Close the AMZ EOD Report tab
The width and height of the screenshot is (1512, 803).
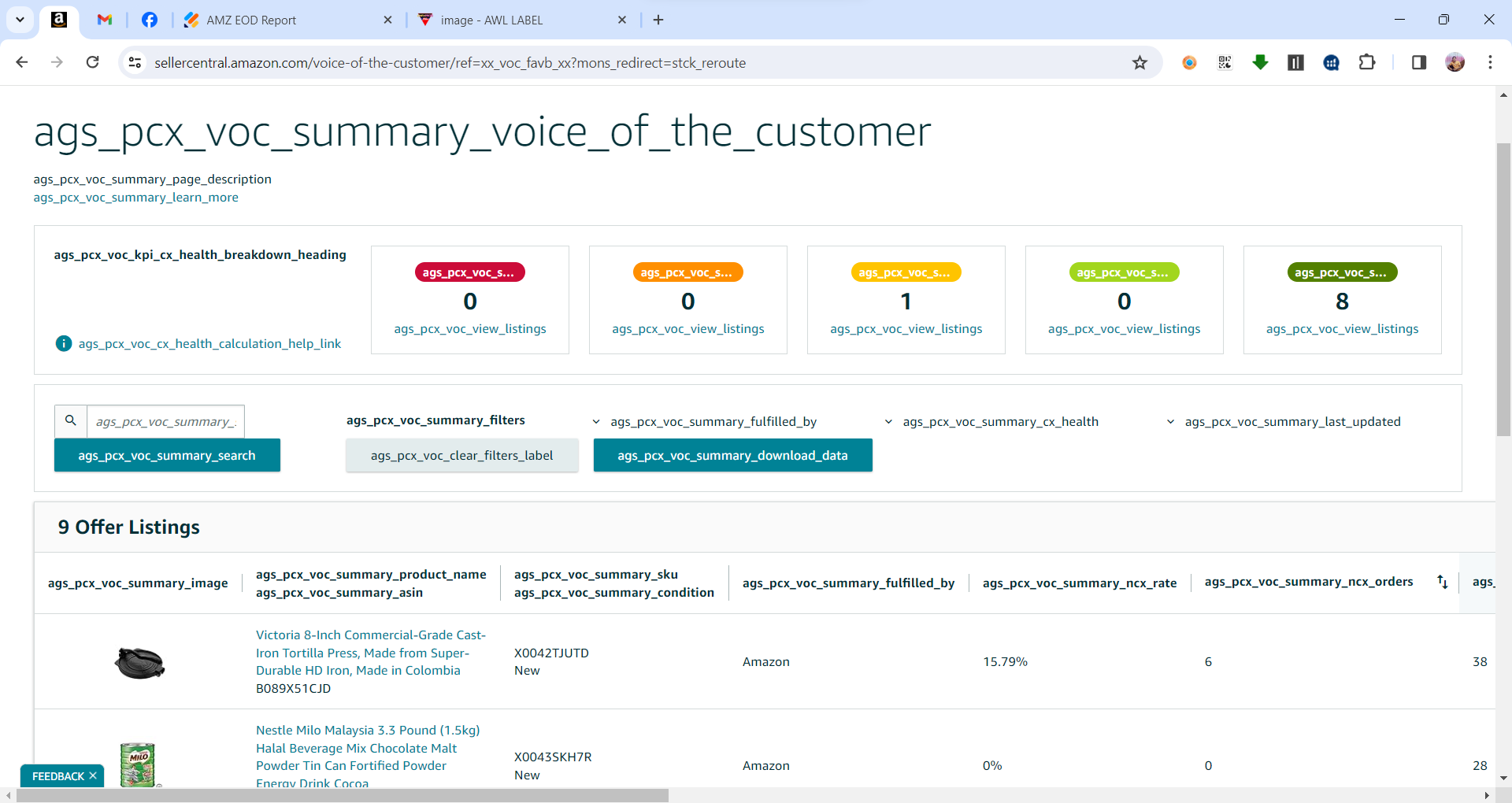387,20
